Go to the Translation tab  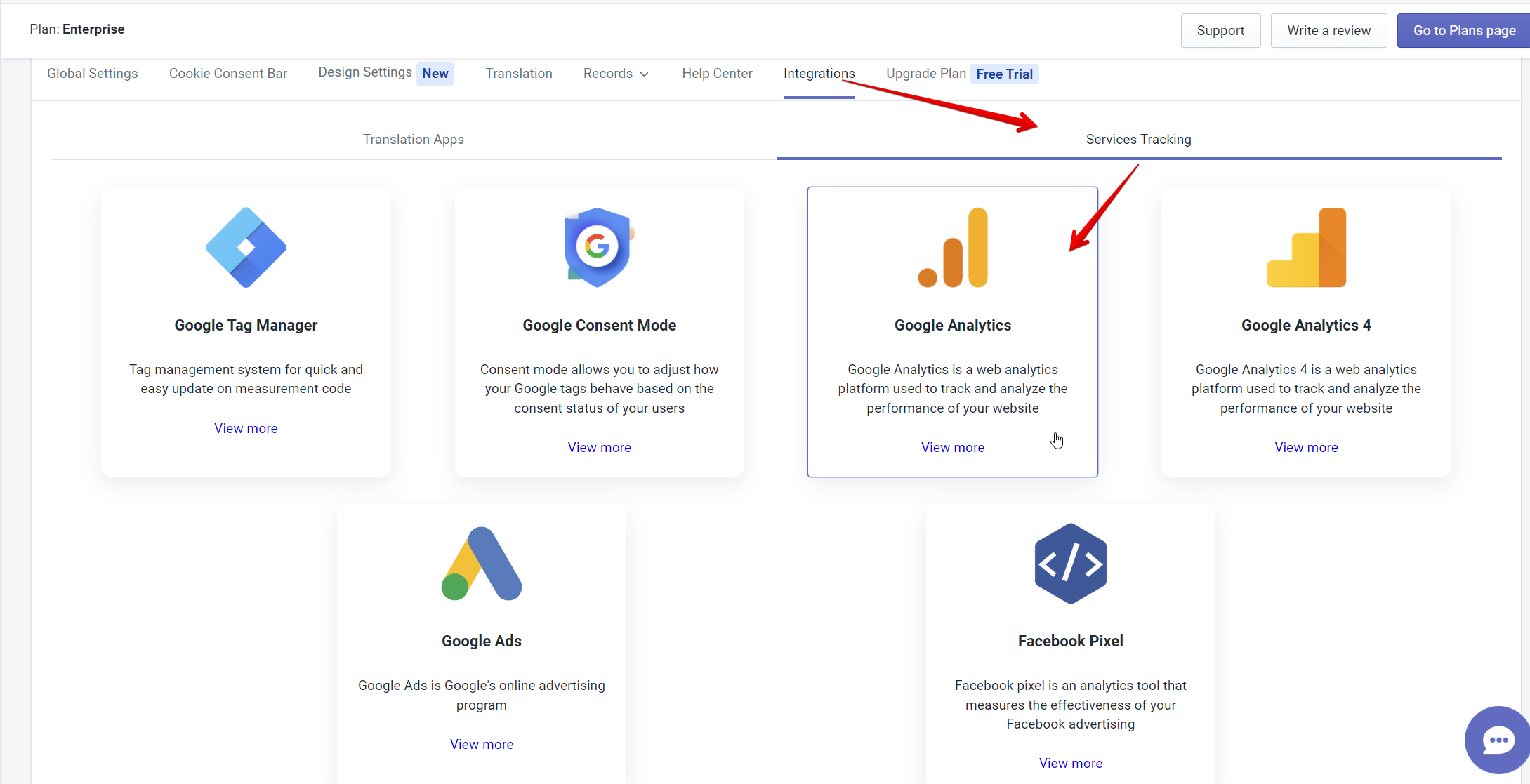pyautogui.click(x=519, y=74)
